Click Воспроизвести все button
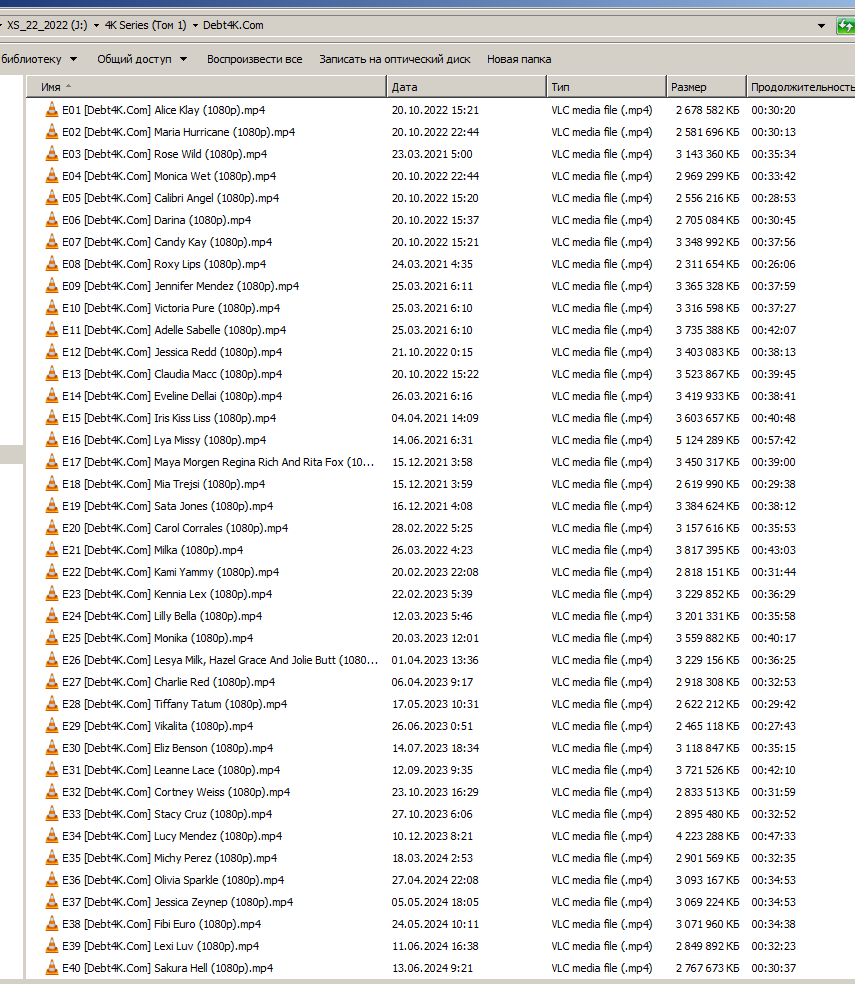The width and height of the screenshot is (855, 997). coord(254,59)
